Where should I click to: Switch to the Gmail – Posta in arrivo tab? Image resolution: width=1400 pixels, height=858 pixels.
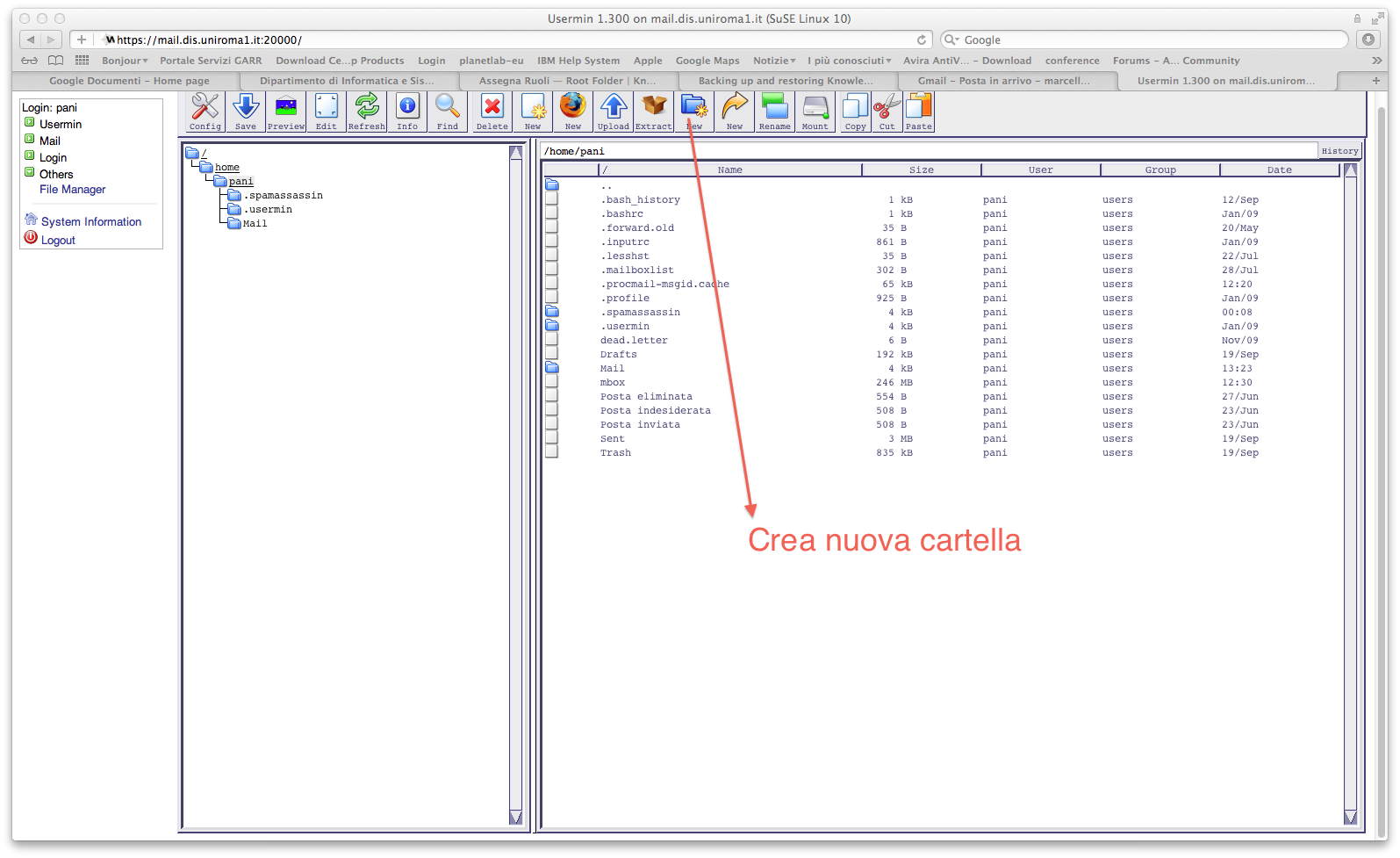point(1003,81)
